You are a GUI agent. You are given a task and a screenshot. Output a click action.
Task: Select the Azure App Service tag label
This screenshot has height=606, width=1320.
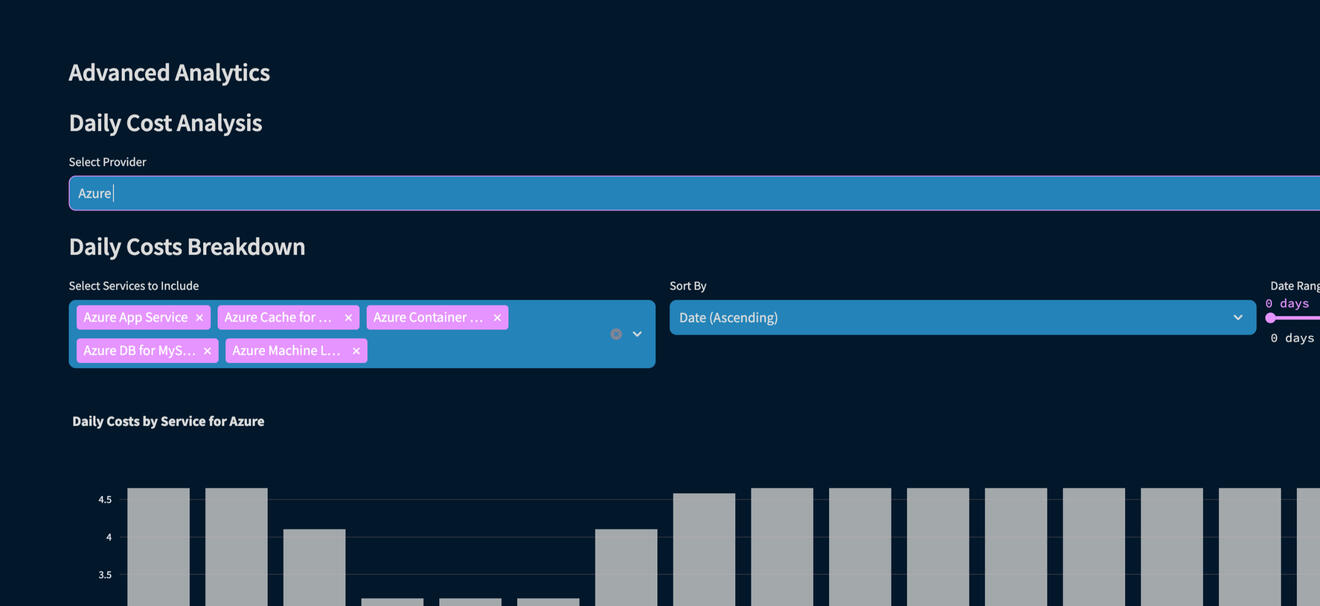point(136,318)
